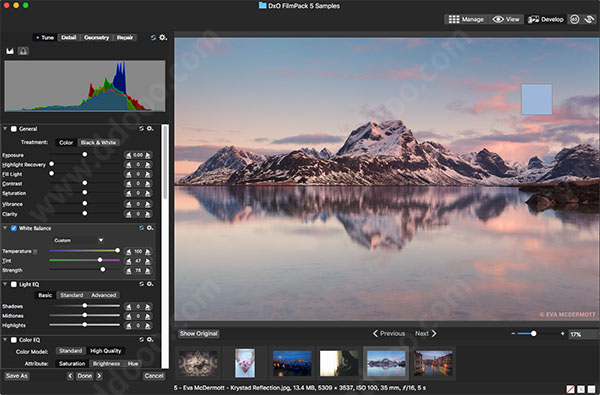Select the Tune tab
This screenshot has width=600, height=395.
click(x=45, y=38)
